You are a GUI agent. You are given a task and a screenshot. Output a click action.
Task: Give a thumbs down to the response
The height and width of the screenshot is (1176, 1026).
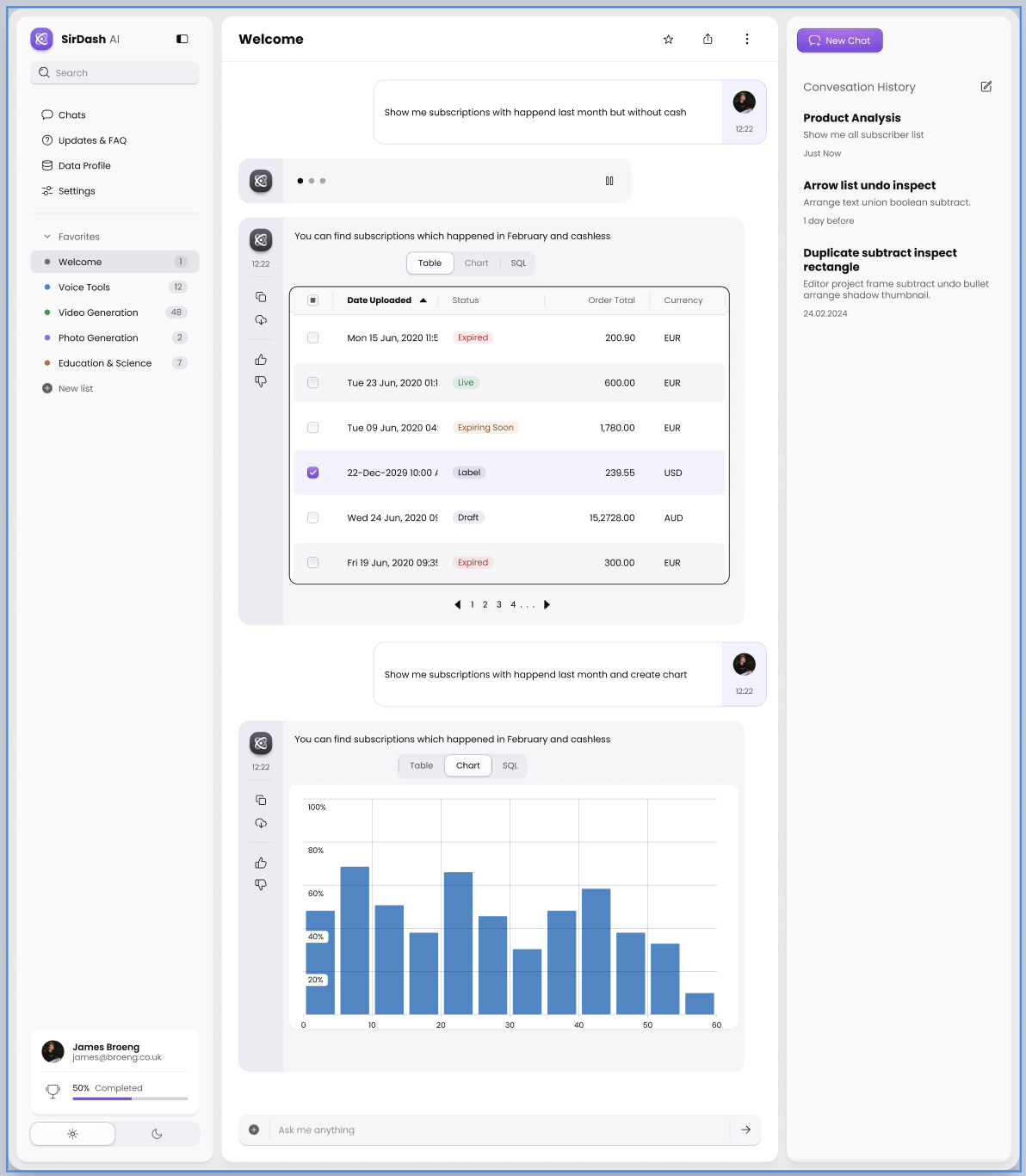(x=261, y=381)
